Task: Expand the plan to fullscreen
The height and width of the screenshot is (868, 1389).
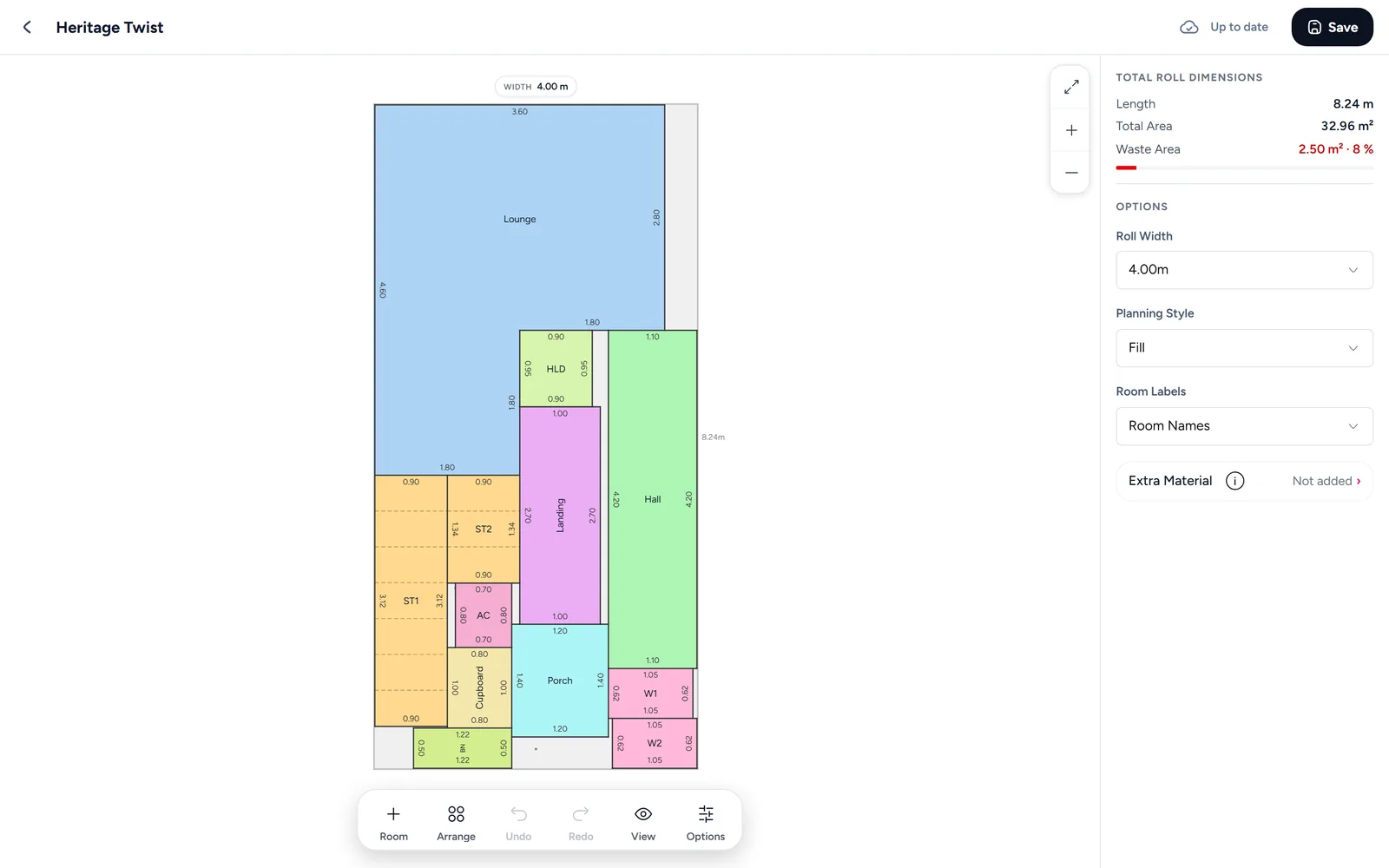Action: (1071, 87)
